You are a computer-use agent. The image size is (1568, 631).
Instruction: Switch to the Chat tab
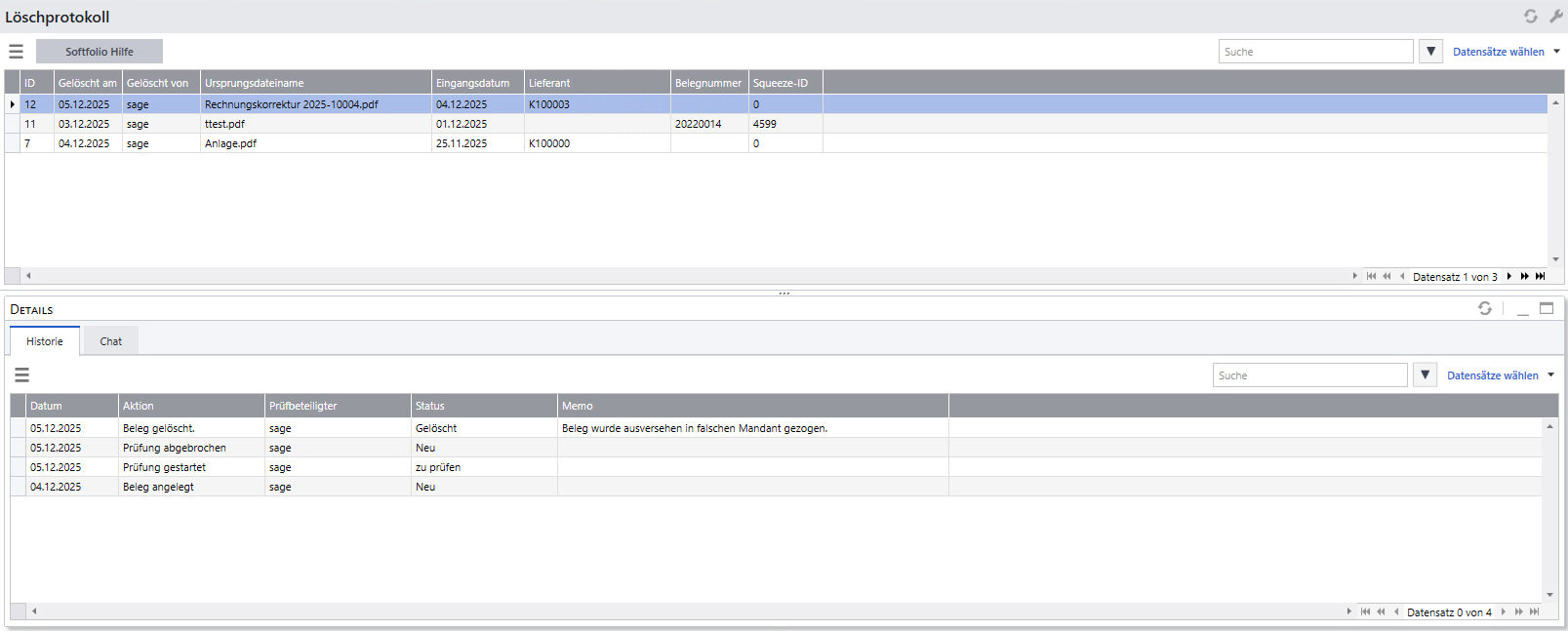point(110,341)
